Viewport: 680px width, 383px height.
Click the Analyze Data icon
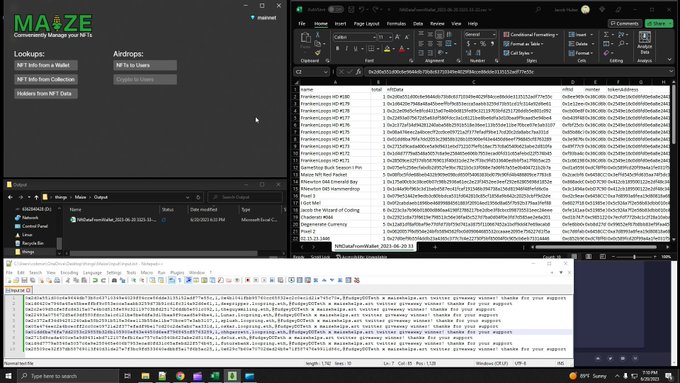pyautogui.click(x=644, y=42)
